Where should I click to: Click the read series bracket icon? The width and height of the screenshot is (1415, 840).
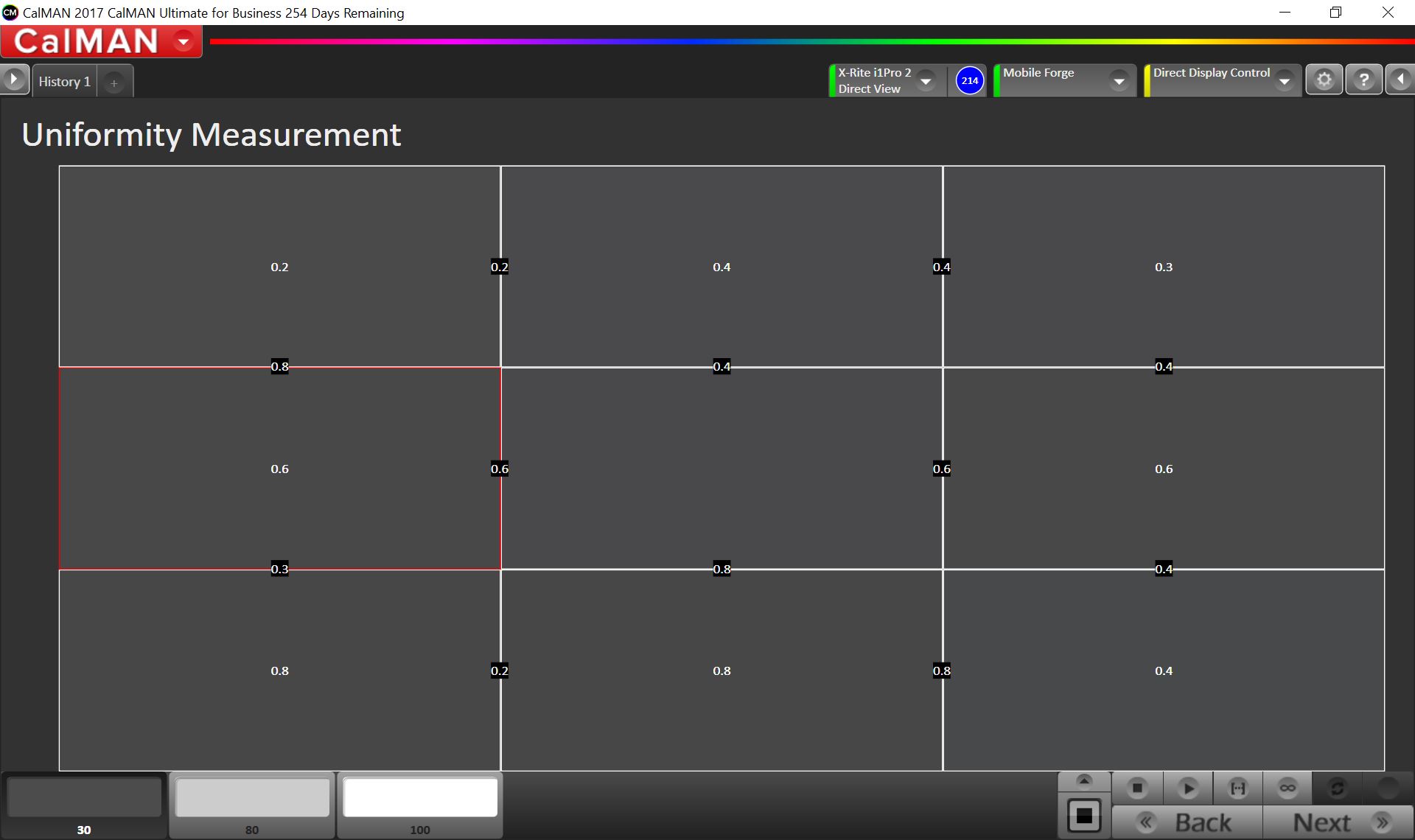pyautogui.click(x=1238, y=788)
